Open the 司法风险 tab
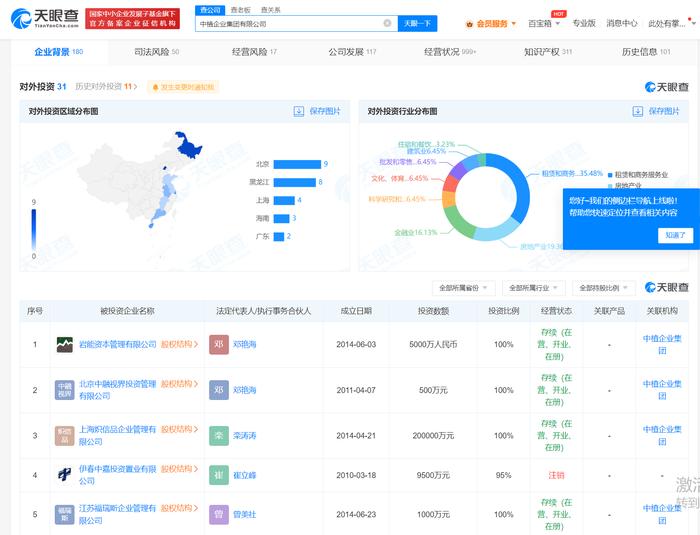Viewport: 700px width, 535px height. [156, 52]
